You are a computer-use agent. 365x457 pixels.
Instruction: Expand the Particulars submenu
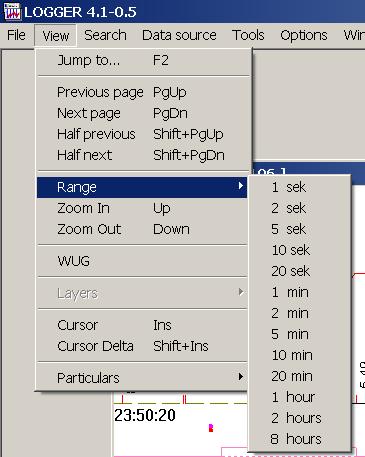click(142, 378)
